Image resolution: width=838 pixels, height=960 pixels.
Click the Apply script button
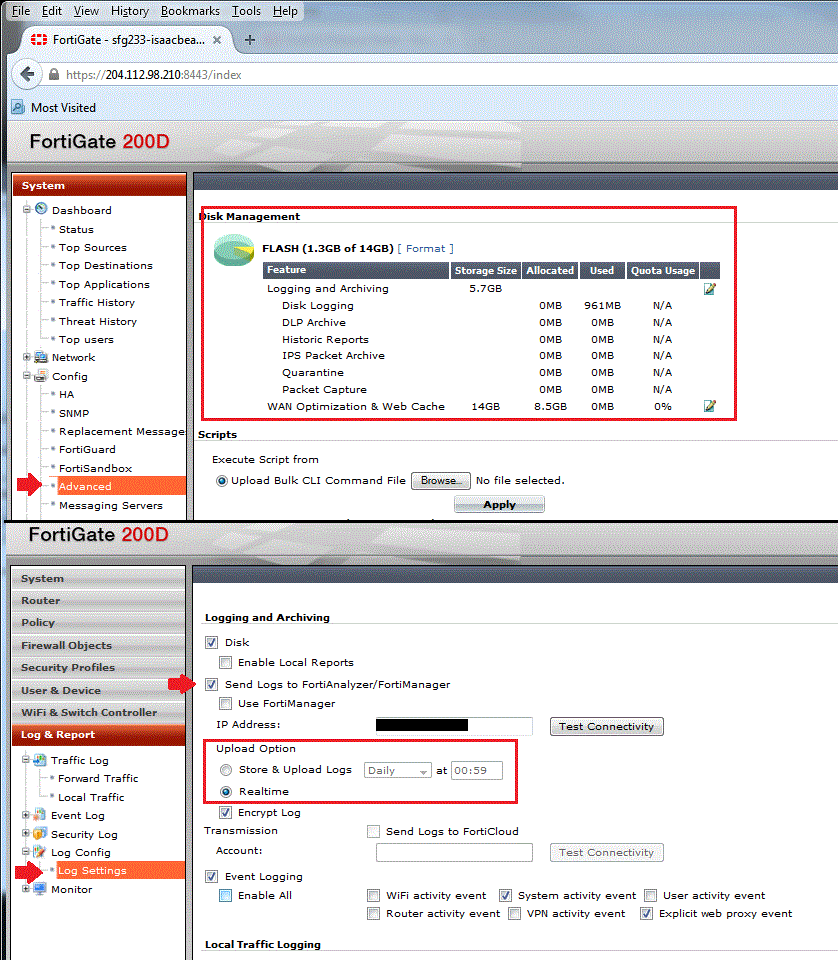499,504
